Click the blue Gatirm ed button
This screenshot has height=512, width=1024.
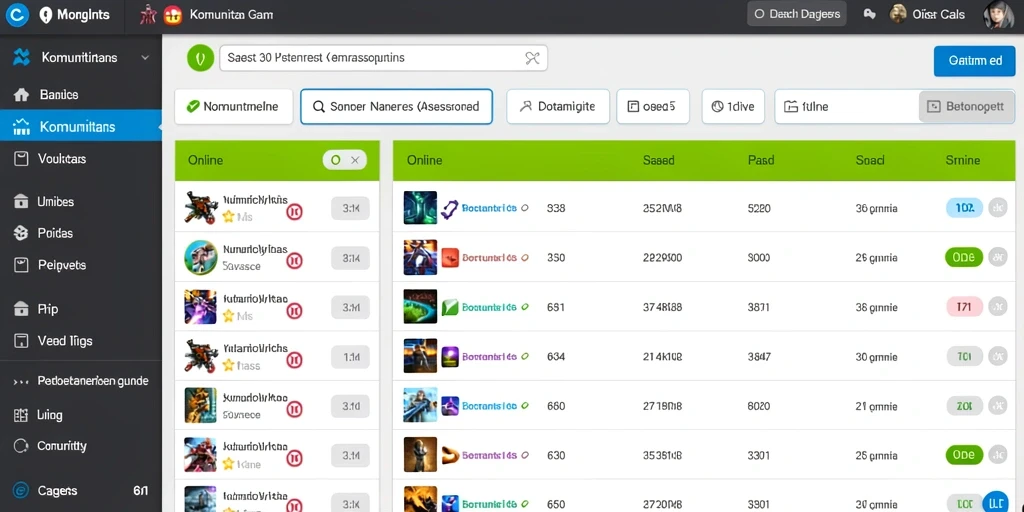pos(975,61)
